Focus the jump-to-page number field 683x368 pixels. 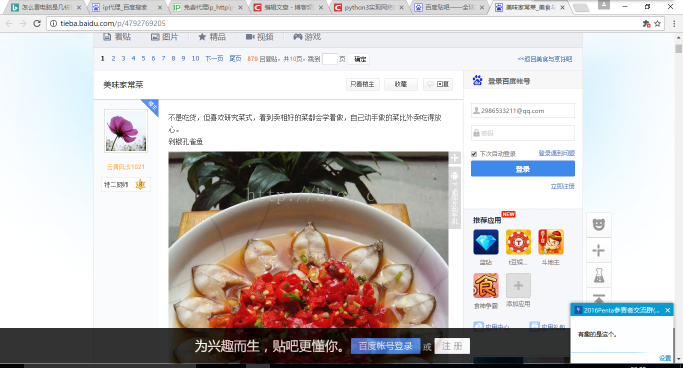click(330, 59)
